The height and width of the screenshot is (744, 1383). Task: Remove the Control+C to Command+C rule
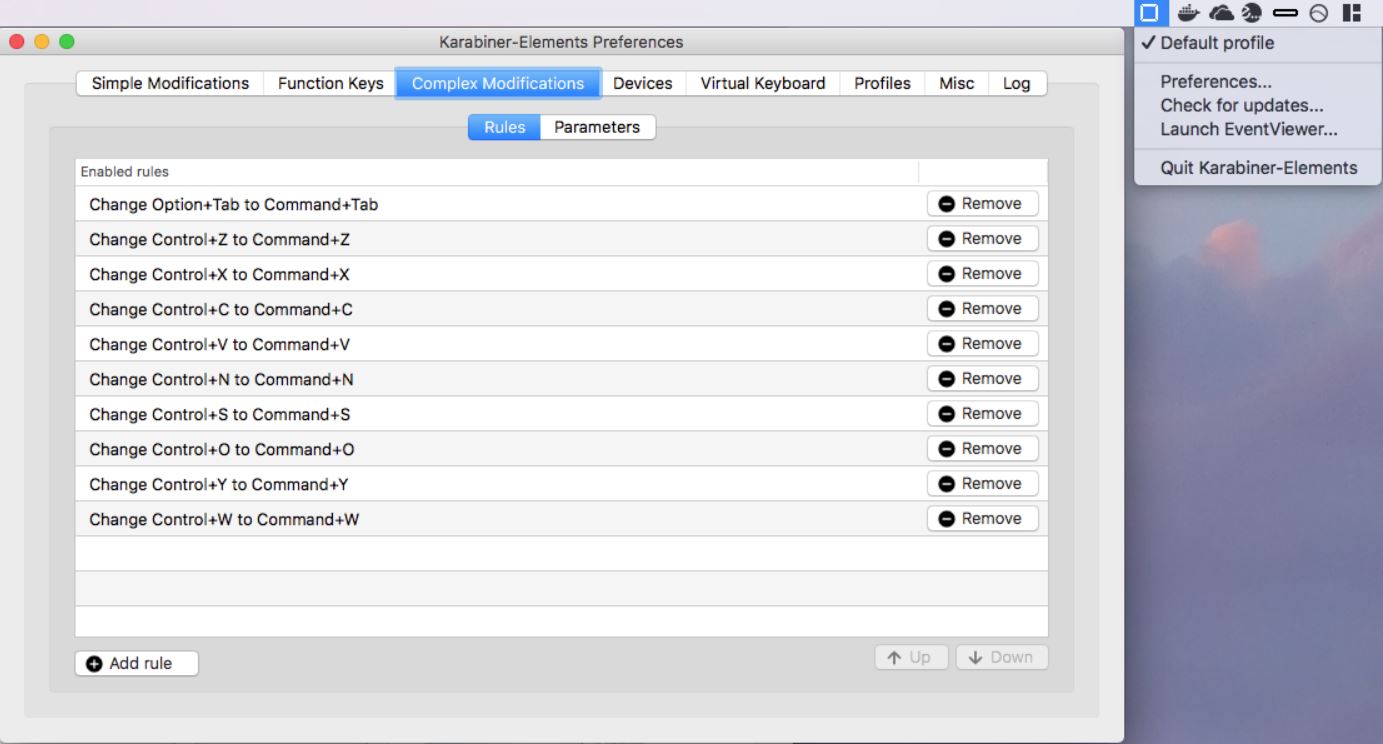(982, 309)
